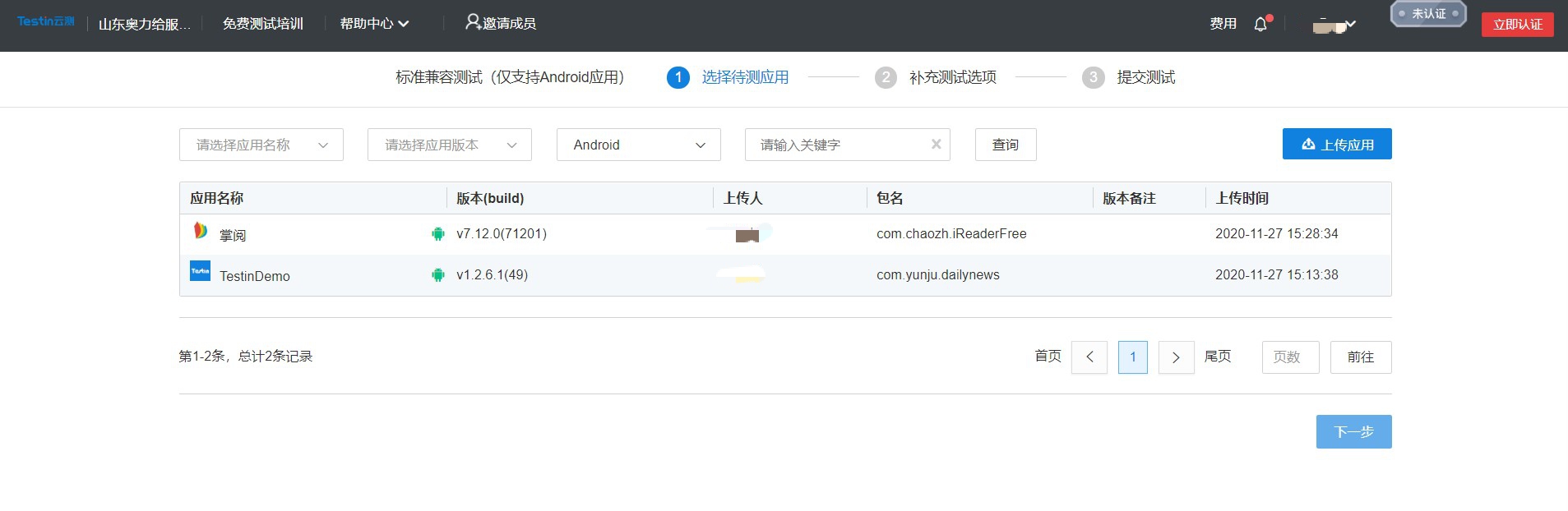Go to previous page arrow
This screenshot has height=511, width=1568.
[x=1089, y=357]
